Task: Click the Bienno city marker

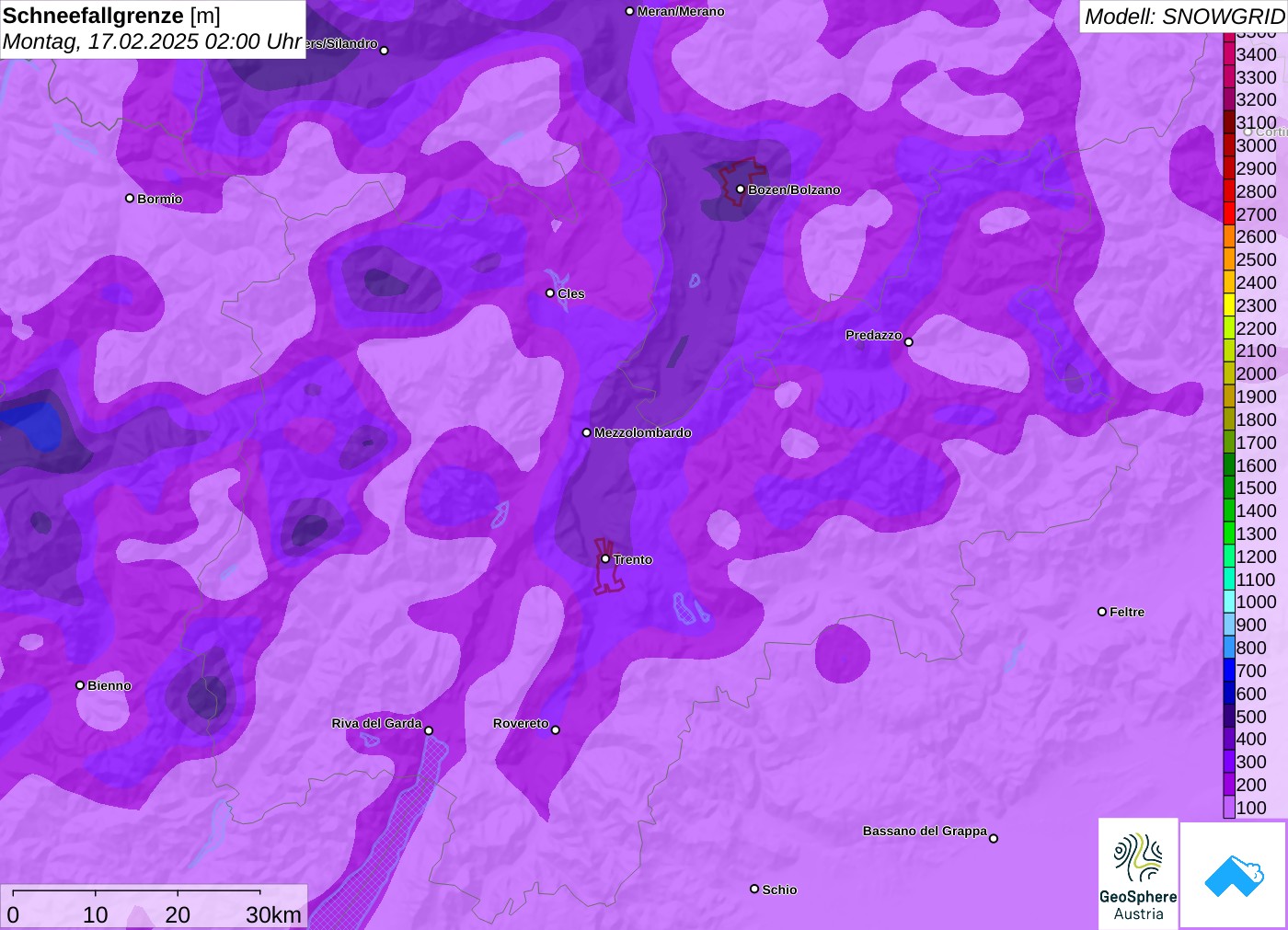Action: click(x=80, y=685)
